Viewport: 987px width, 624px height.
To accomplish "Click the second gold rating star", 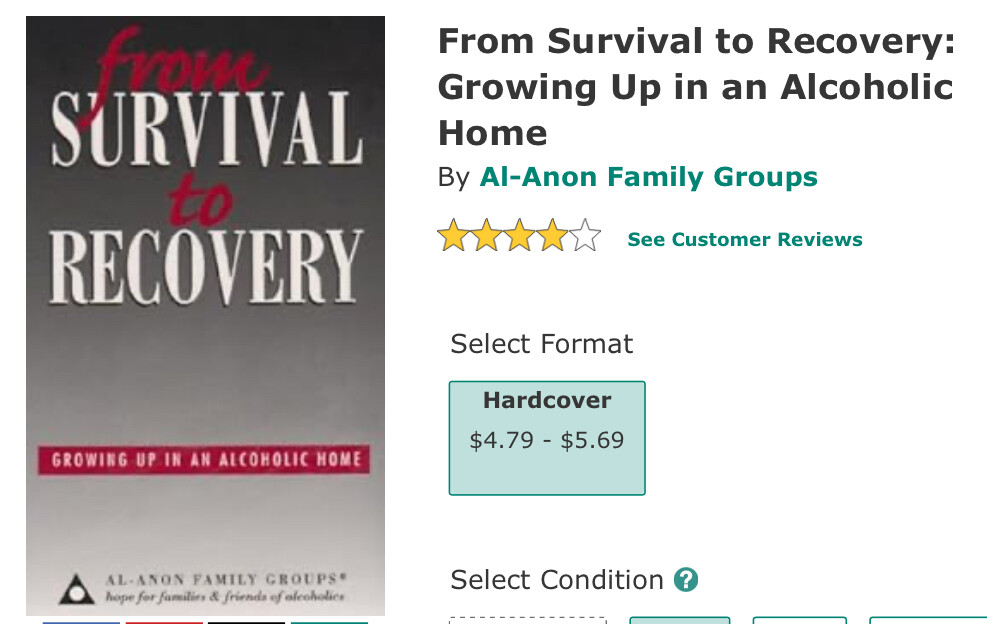I will pos(486,237).
